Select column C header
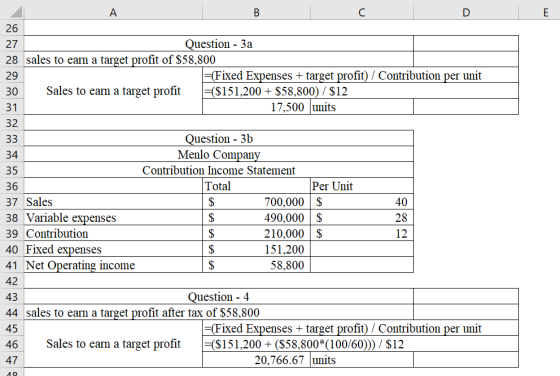Viewport: 560px width, 376px height. (x=362, y=12)
